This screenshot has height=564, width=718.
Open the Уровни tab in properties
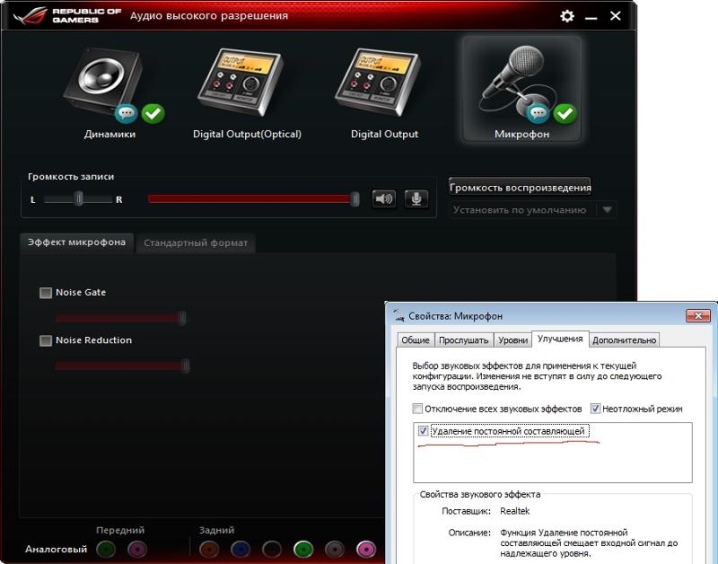[512, 340]
